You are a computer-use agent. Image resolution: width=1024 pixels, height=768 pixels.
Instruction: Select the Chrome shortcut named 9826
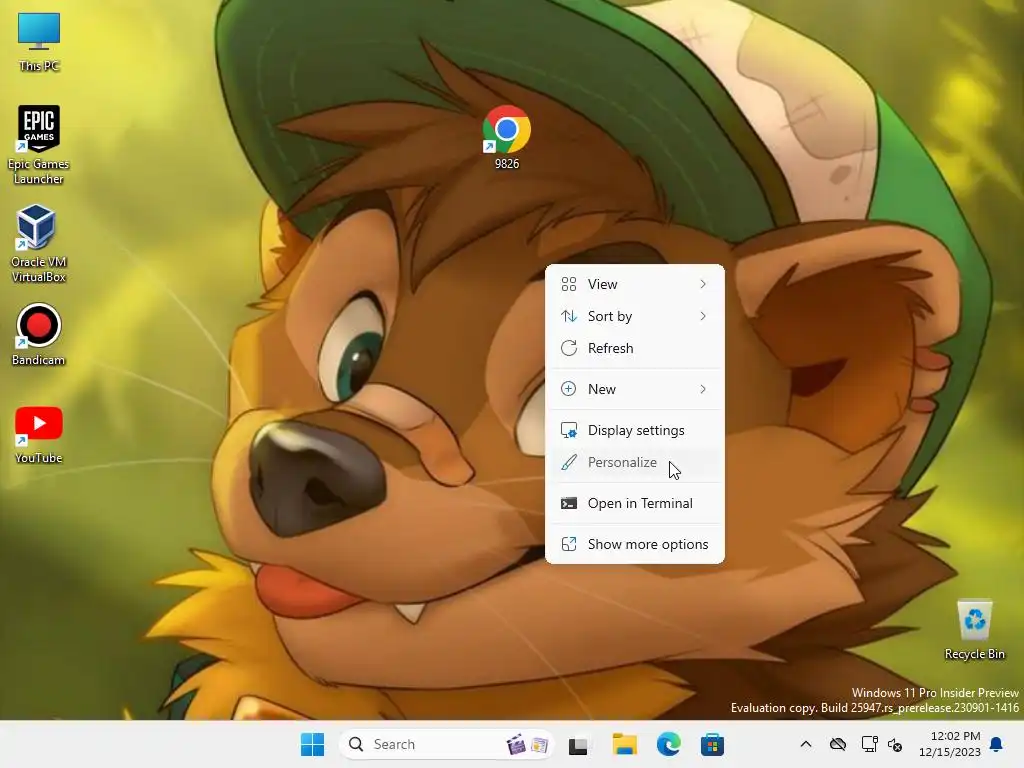pos(507,137)
